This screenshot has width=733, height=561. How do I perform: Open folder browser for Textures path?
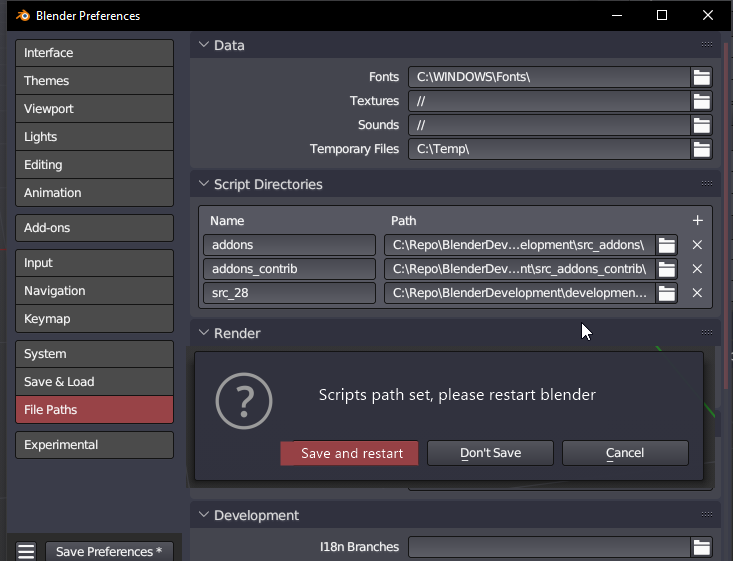[701, 101]
